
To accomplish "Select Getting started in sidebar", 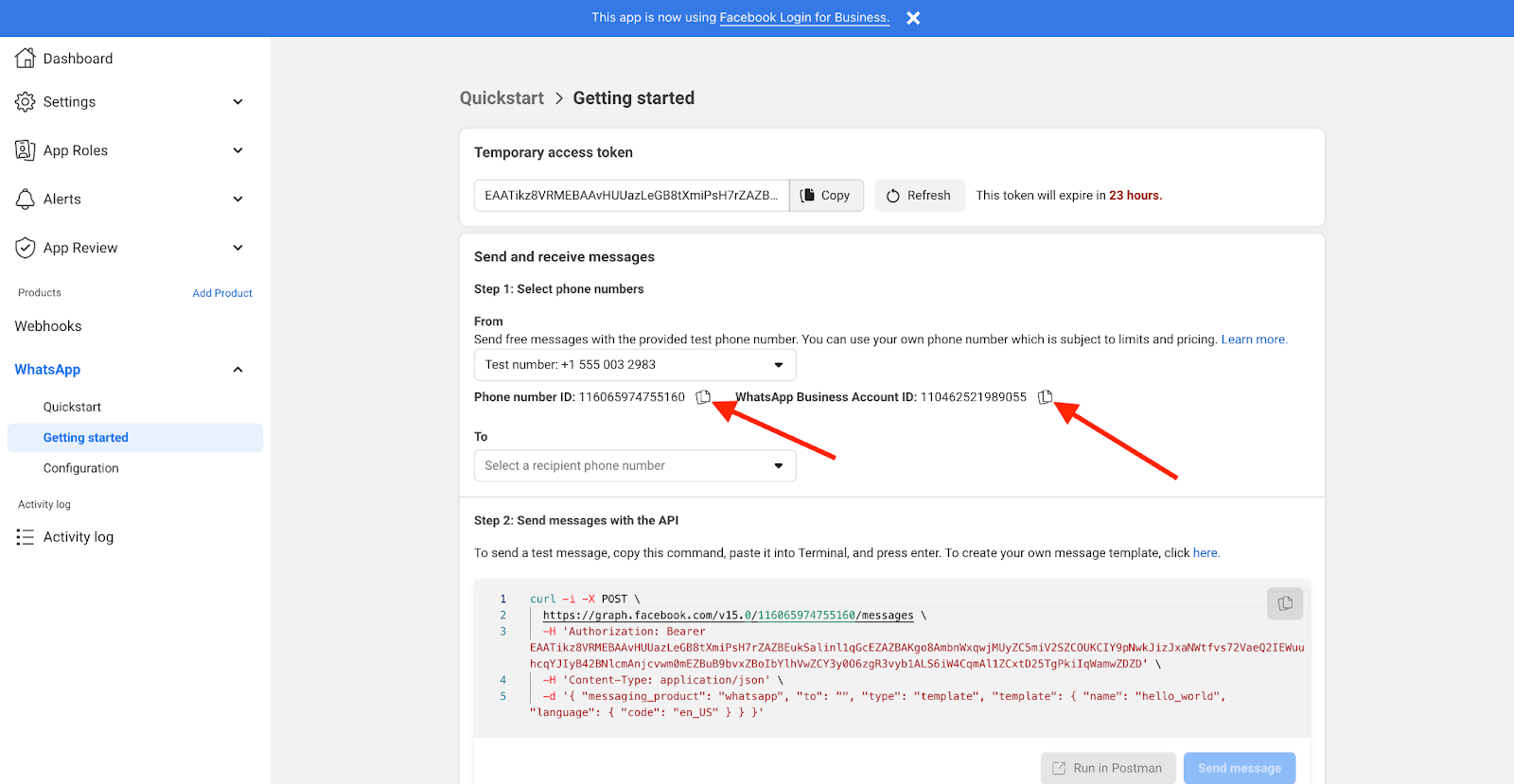I will (135, 438).
